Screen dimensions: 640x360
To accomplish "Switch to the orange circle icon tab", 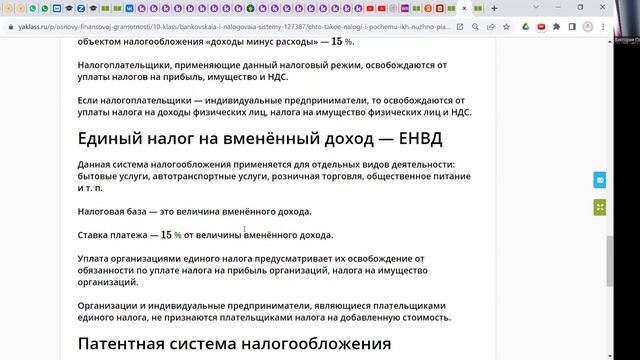I will [x=428, y=8].
